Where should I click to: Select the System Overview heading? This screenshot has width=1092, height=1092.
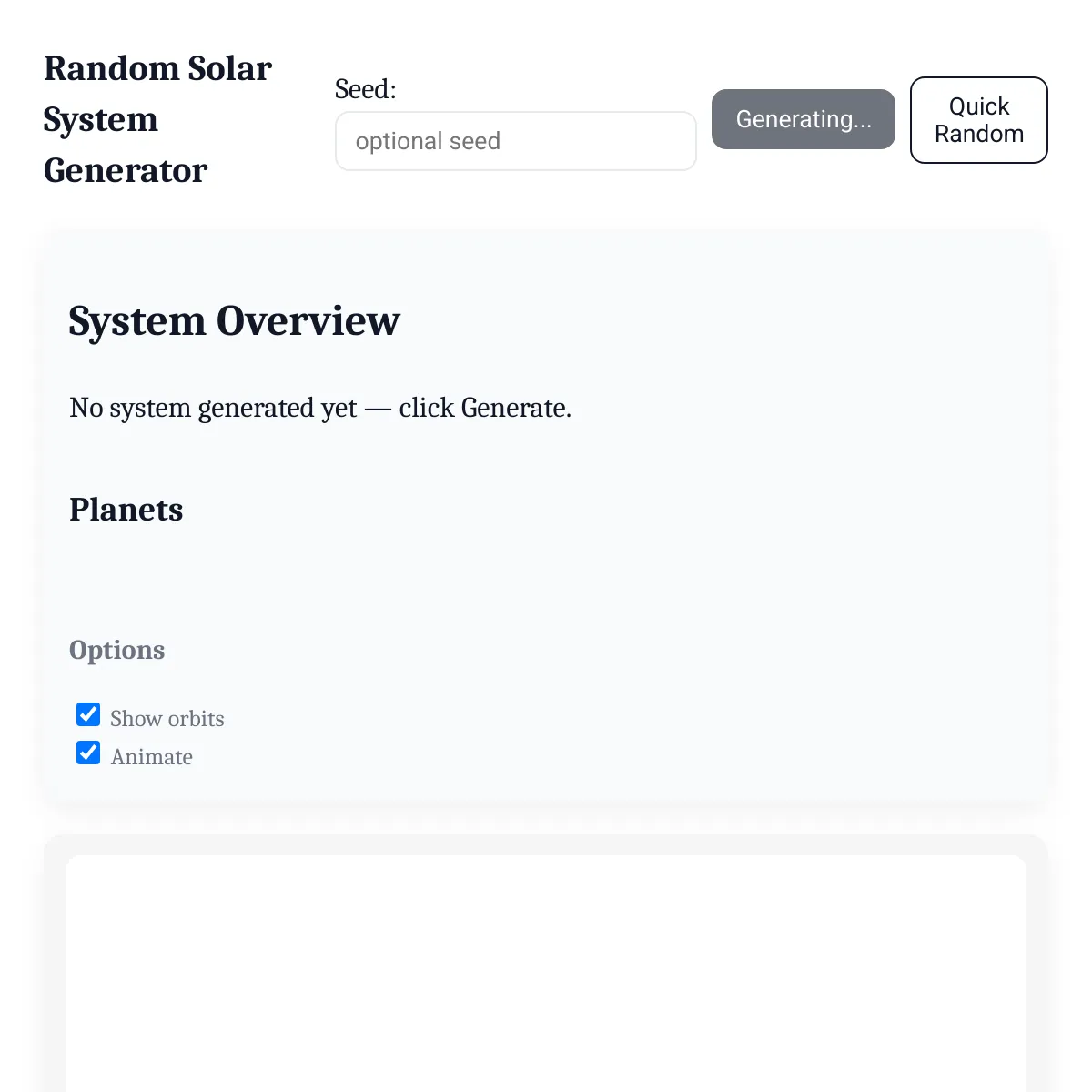(x=234, y=320)
